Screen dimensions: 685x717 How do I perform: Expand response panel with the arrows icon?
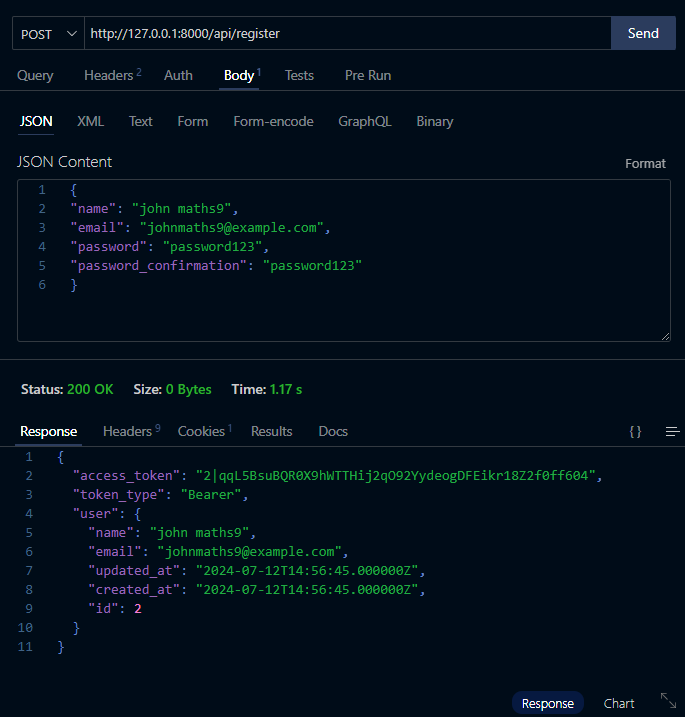point(669,702)
